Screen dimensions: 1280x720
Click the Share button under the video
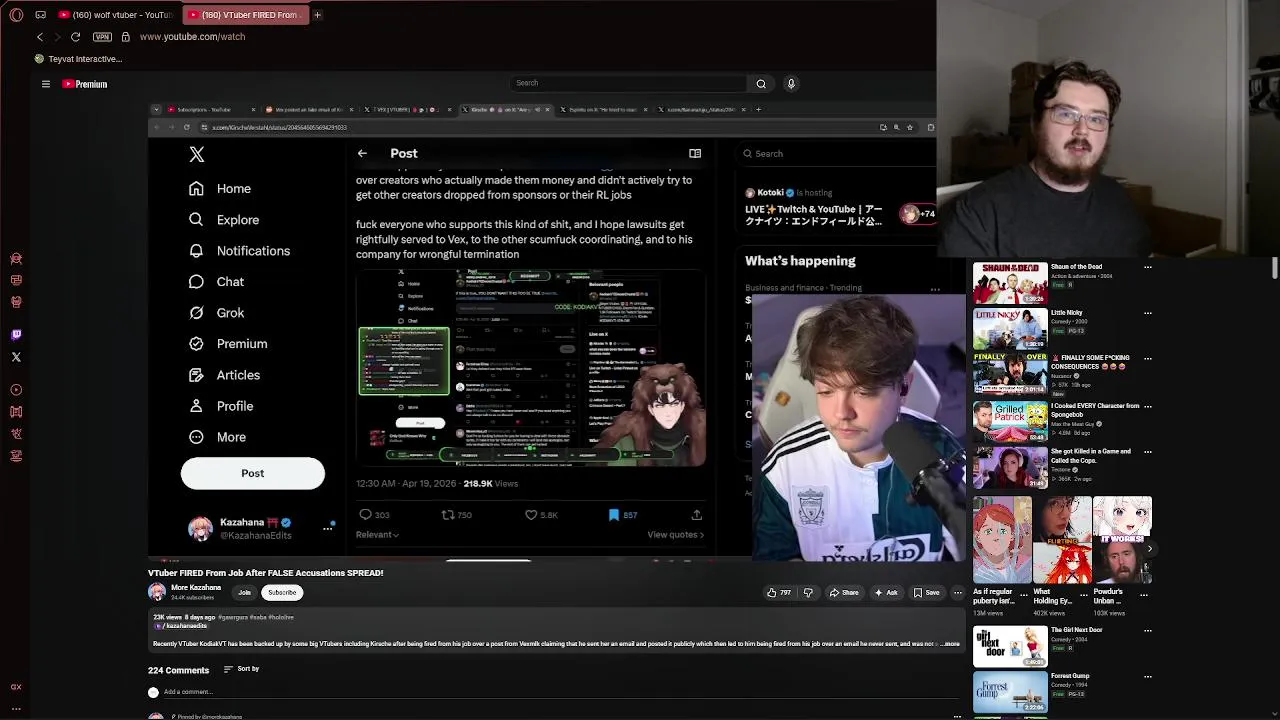pyautogui.click(x=844, y=592)
